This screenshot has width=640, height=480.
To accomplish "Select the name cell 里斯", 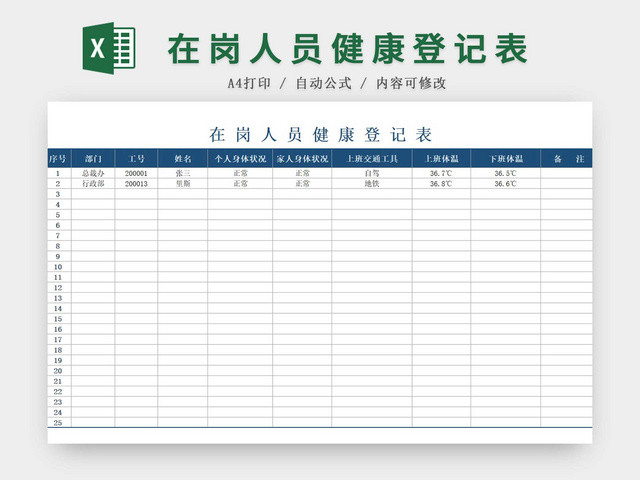I will (x=182, y=184).
